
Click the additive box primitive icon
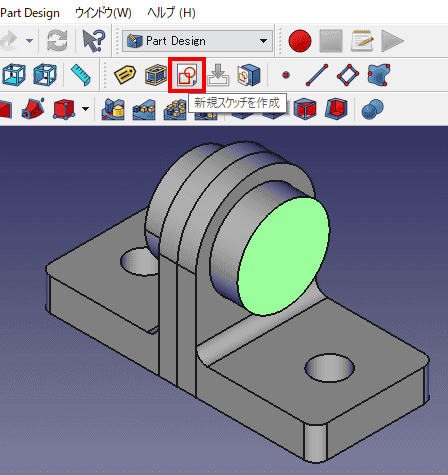(64, 109)
